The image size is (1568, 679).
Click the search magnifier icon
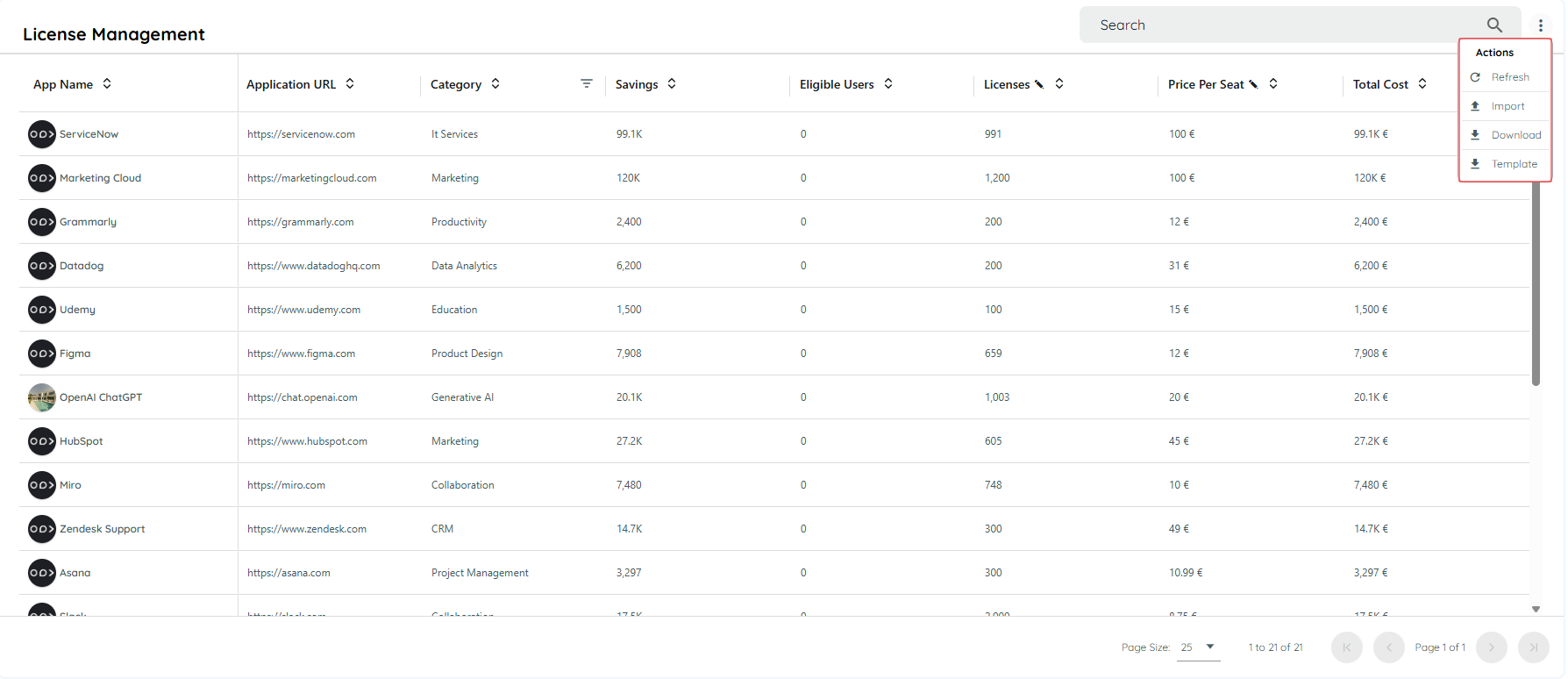pos(1494,25)
